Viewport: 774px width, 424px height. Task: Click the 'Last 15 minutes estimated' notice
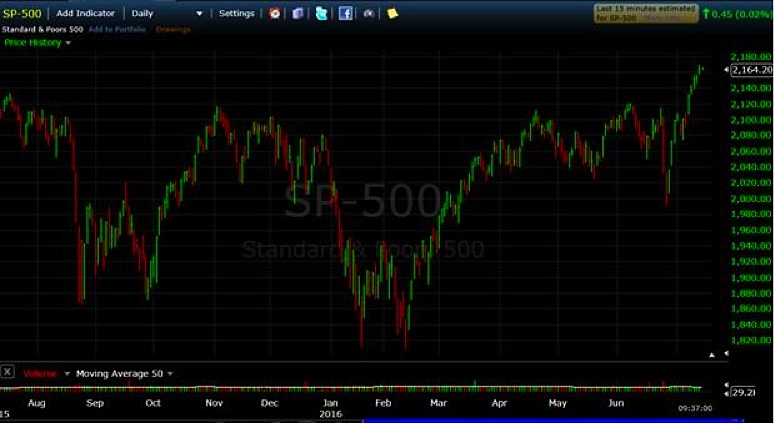[x=646, y=13]
